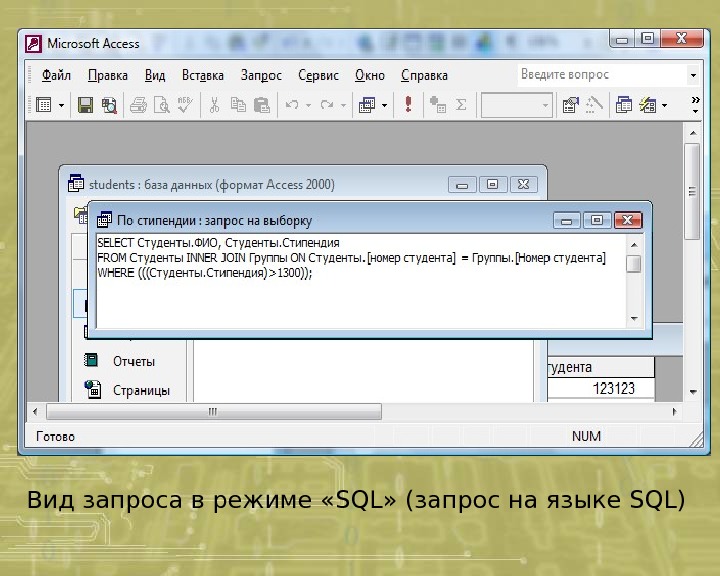The height and width of the screenshot is (576, 720).
Task: Click the Query Type toolbar icon
Action: (x=367, y=105)
